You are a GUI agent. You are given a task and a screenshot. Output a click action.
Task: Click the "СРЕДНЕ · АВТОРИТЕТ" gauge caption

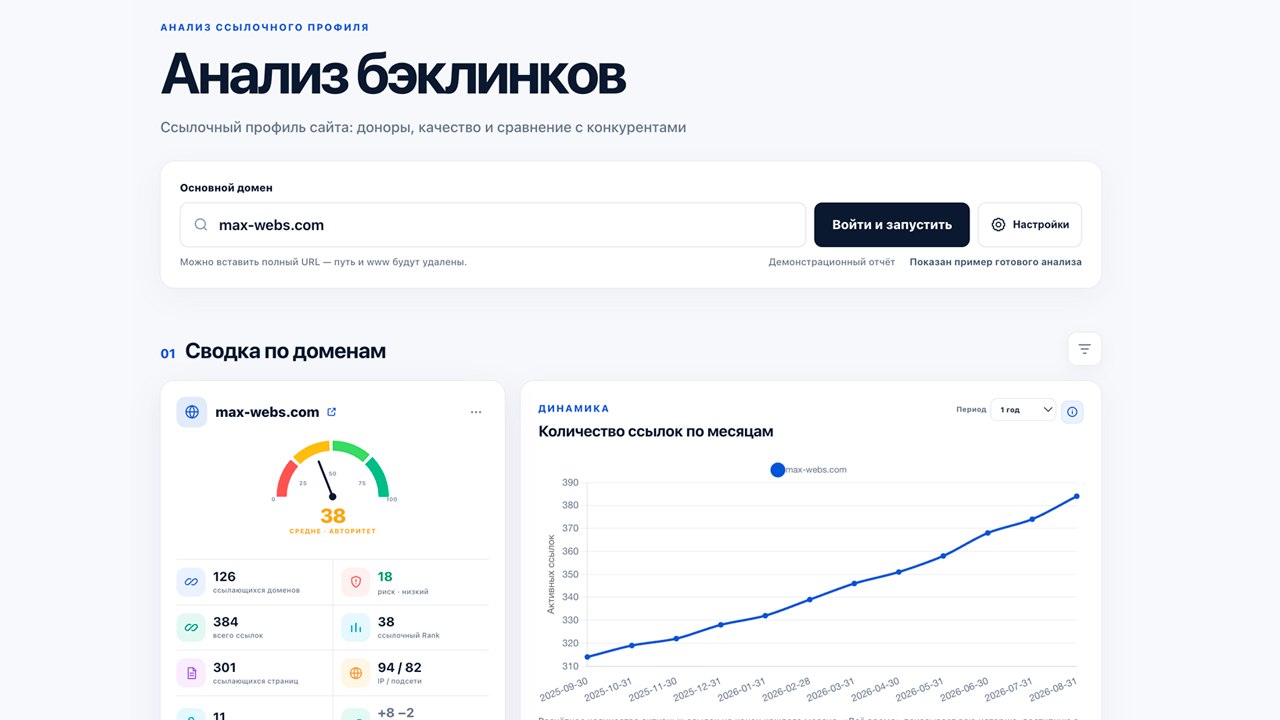(x=333, y=531)
